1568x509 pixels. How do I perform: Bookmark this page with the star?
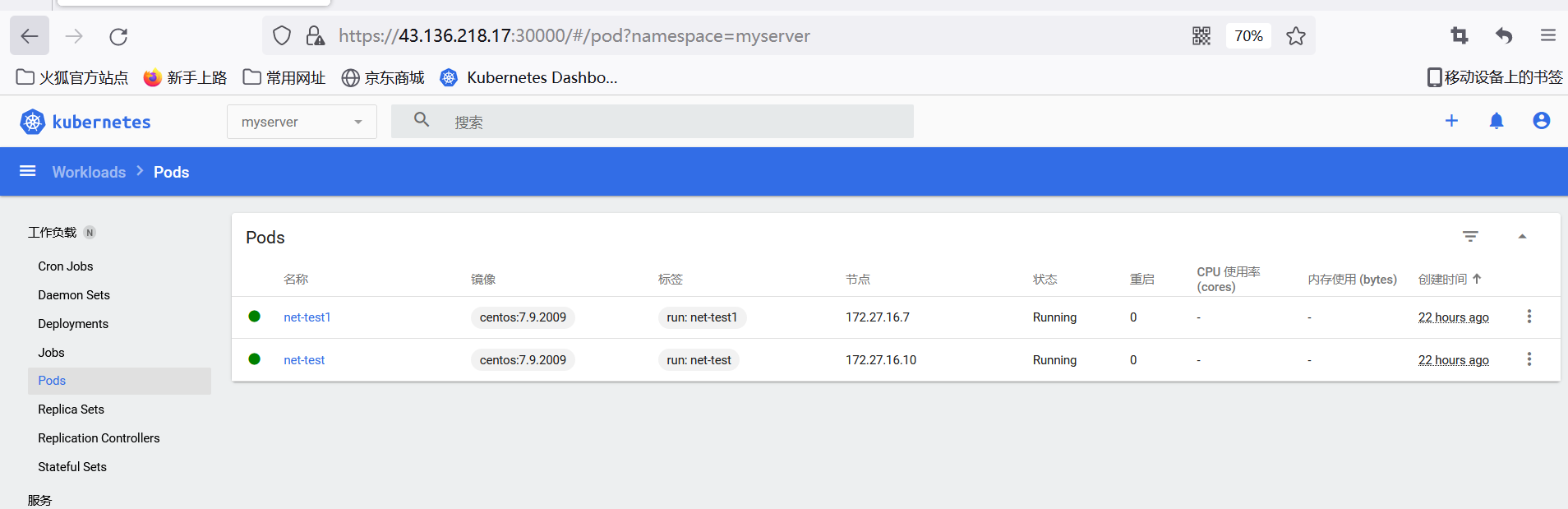(x=1296, y=36)
